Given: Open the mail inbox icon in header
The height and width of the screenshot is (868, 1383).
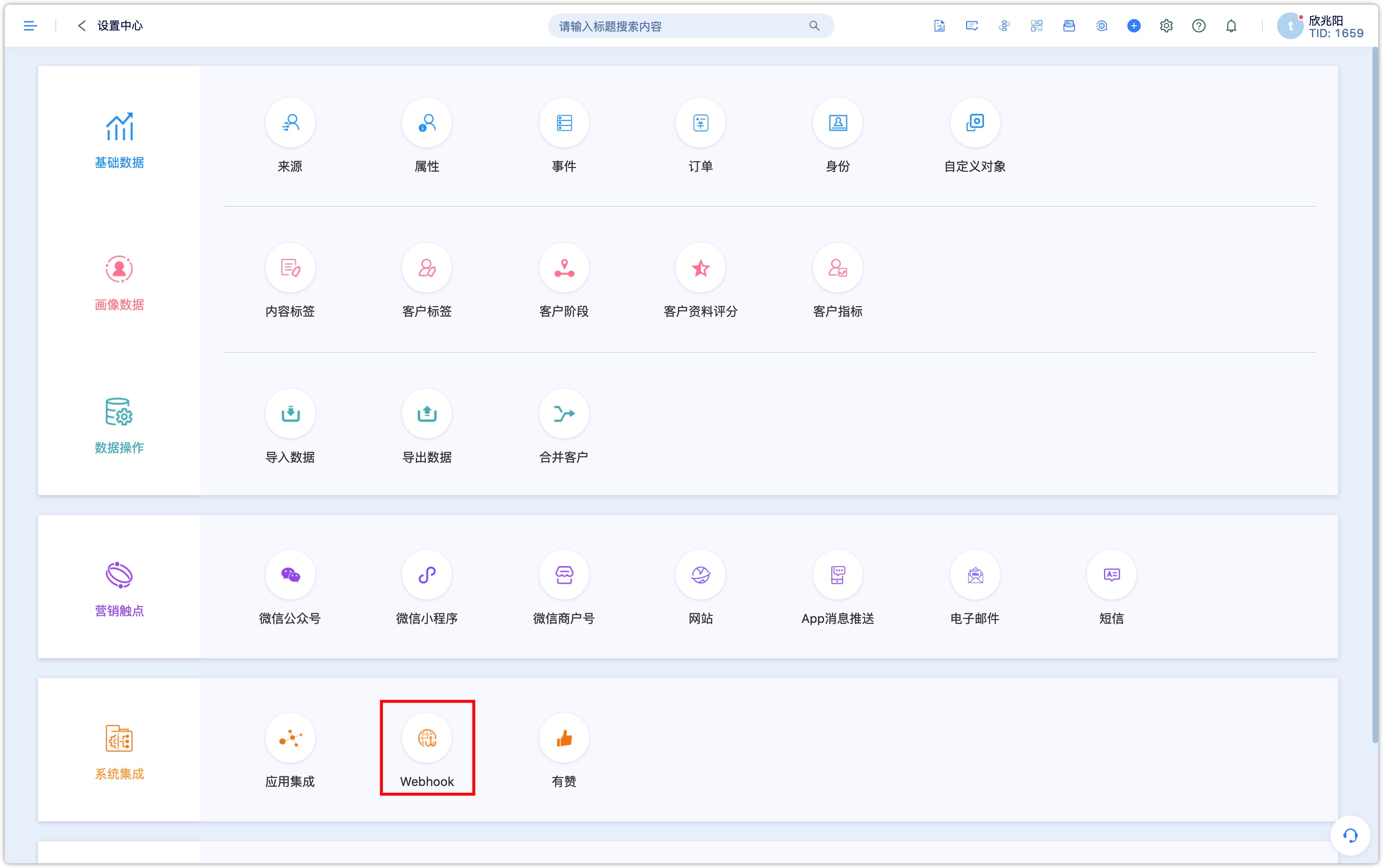Looking at the screenshot, I should point(1069,26).
